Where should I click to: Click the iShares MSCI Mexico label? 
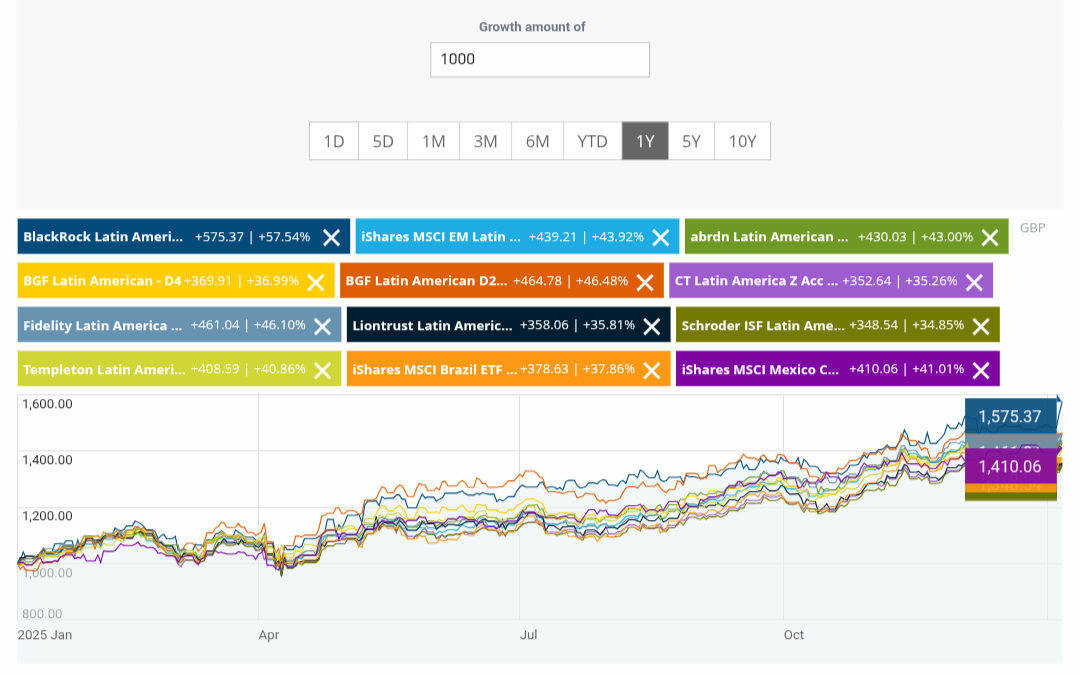[x=760, y=370]
